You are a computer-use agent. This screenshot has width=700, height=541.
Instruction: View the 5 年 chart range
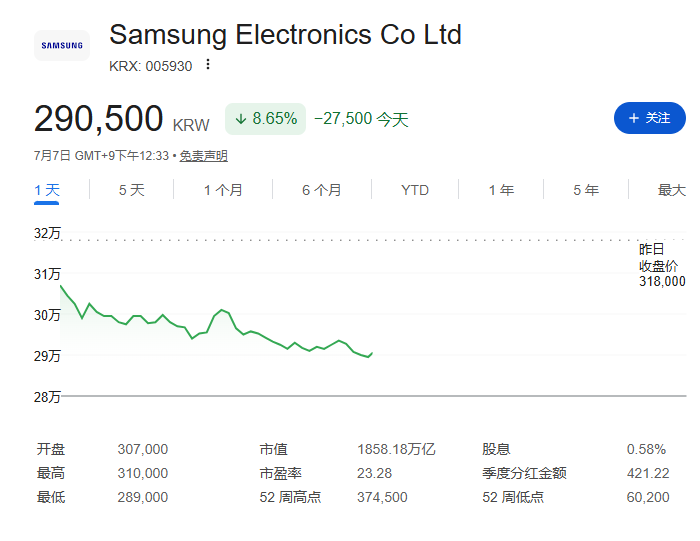click(x=586, y=190)
